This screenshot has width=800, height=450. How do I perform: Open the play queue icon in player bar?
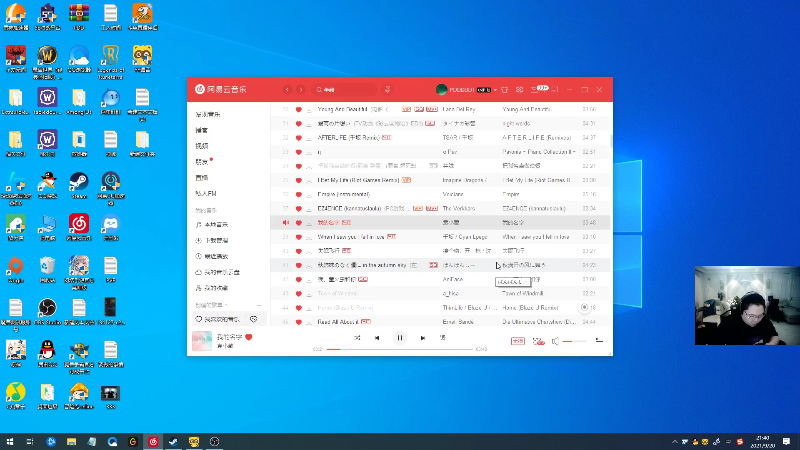(x=599, y=341)
